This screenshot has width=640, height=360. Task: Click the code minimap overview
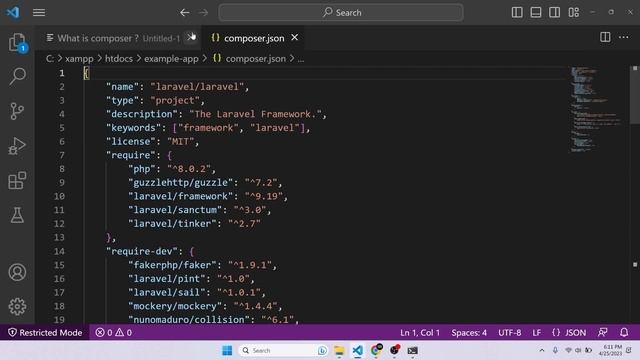pos(595,109)
